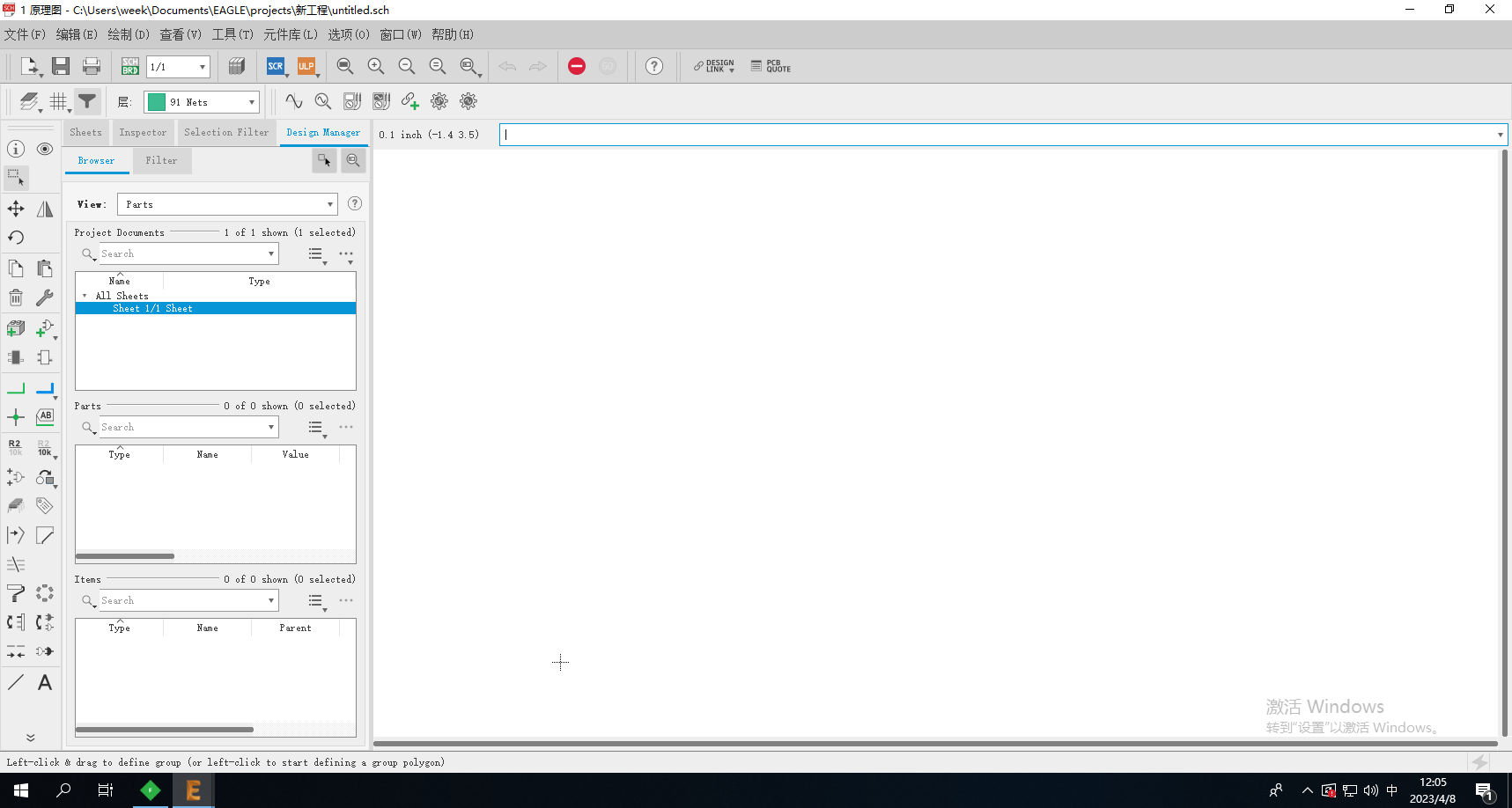Select the Net drawing tool
The image size is (1512, 808).
click(15, 388)
